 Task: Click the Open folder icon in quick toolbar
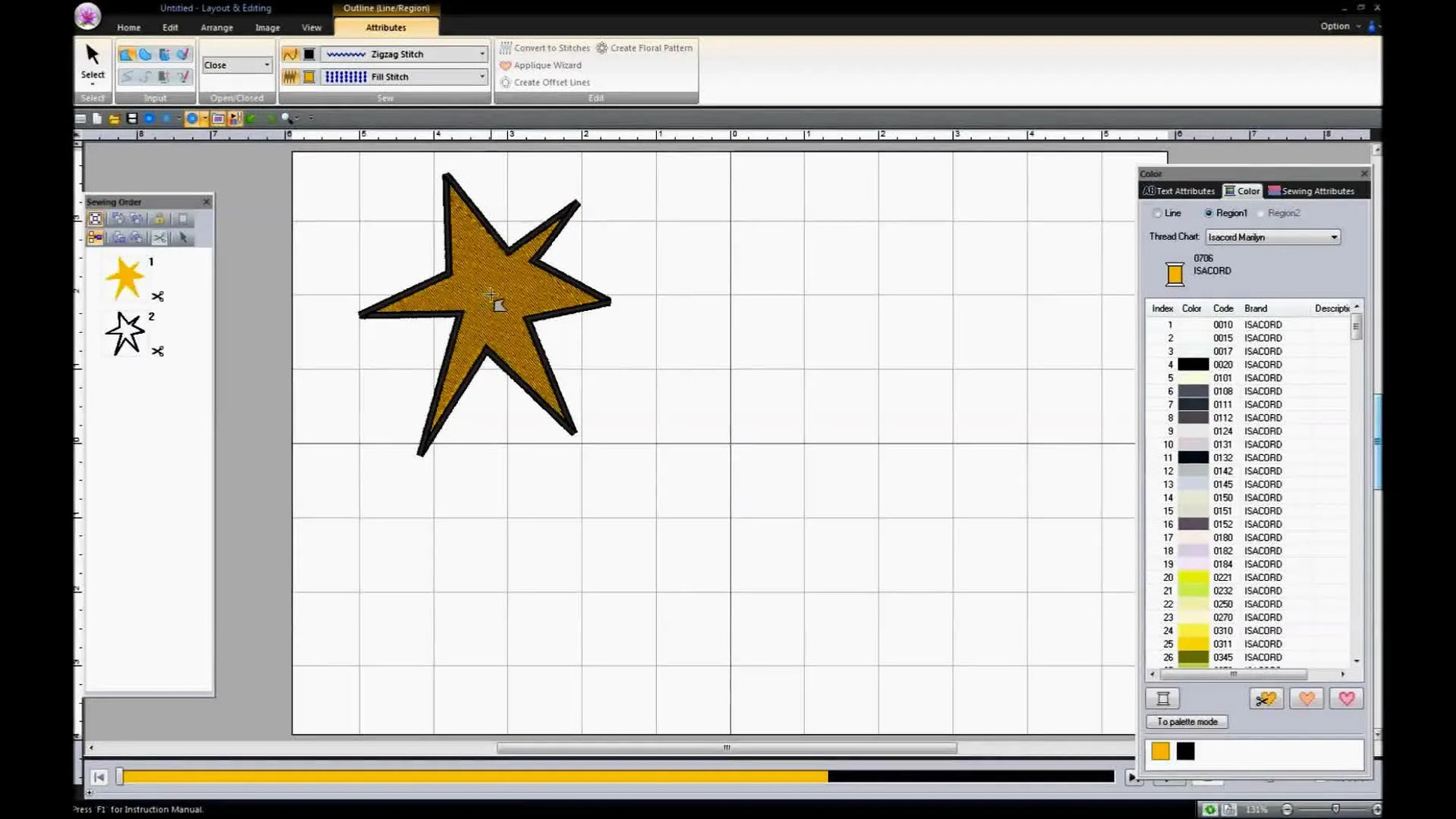click(115, 119)
